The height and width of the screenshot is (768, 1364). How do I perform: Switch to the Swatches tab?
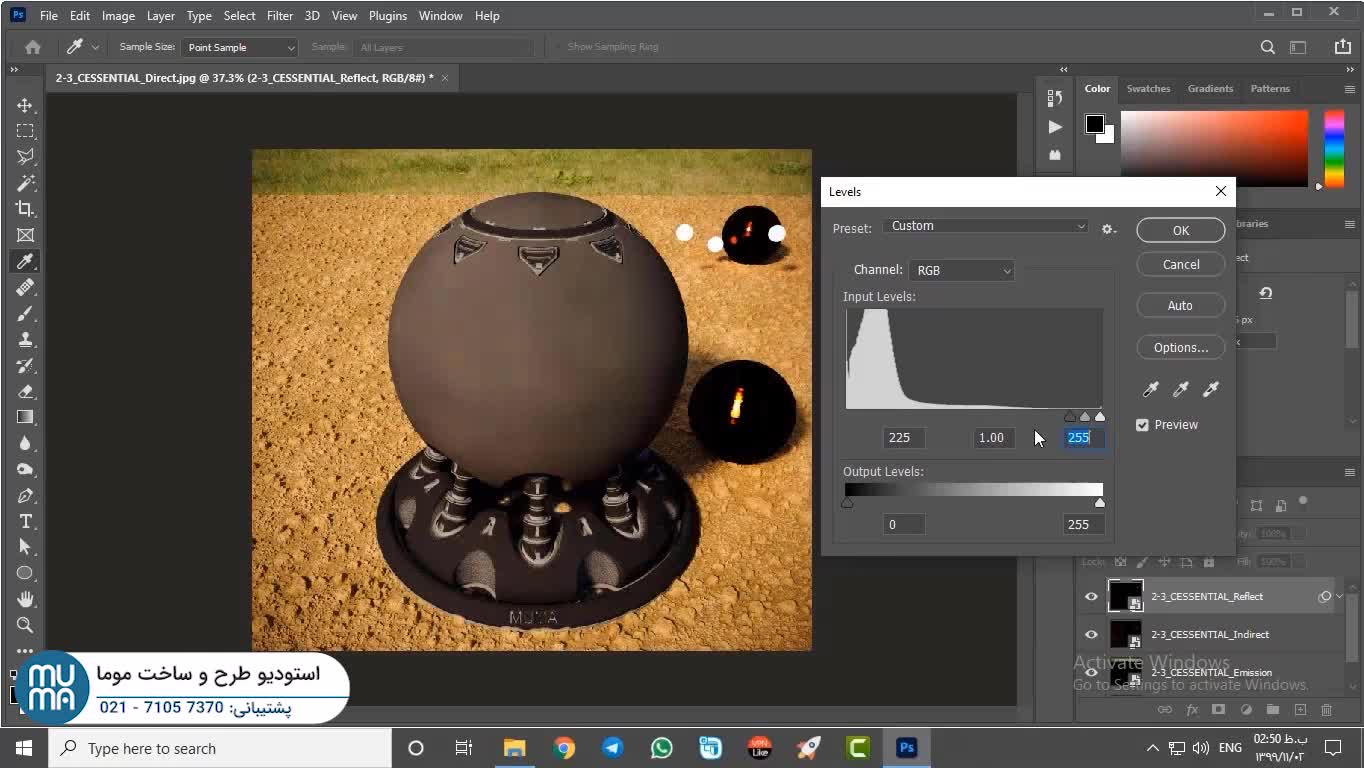click(x=1148, y=89)
